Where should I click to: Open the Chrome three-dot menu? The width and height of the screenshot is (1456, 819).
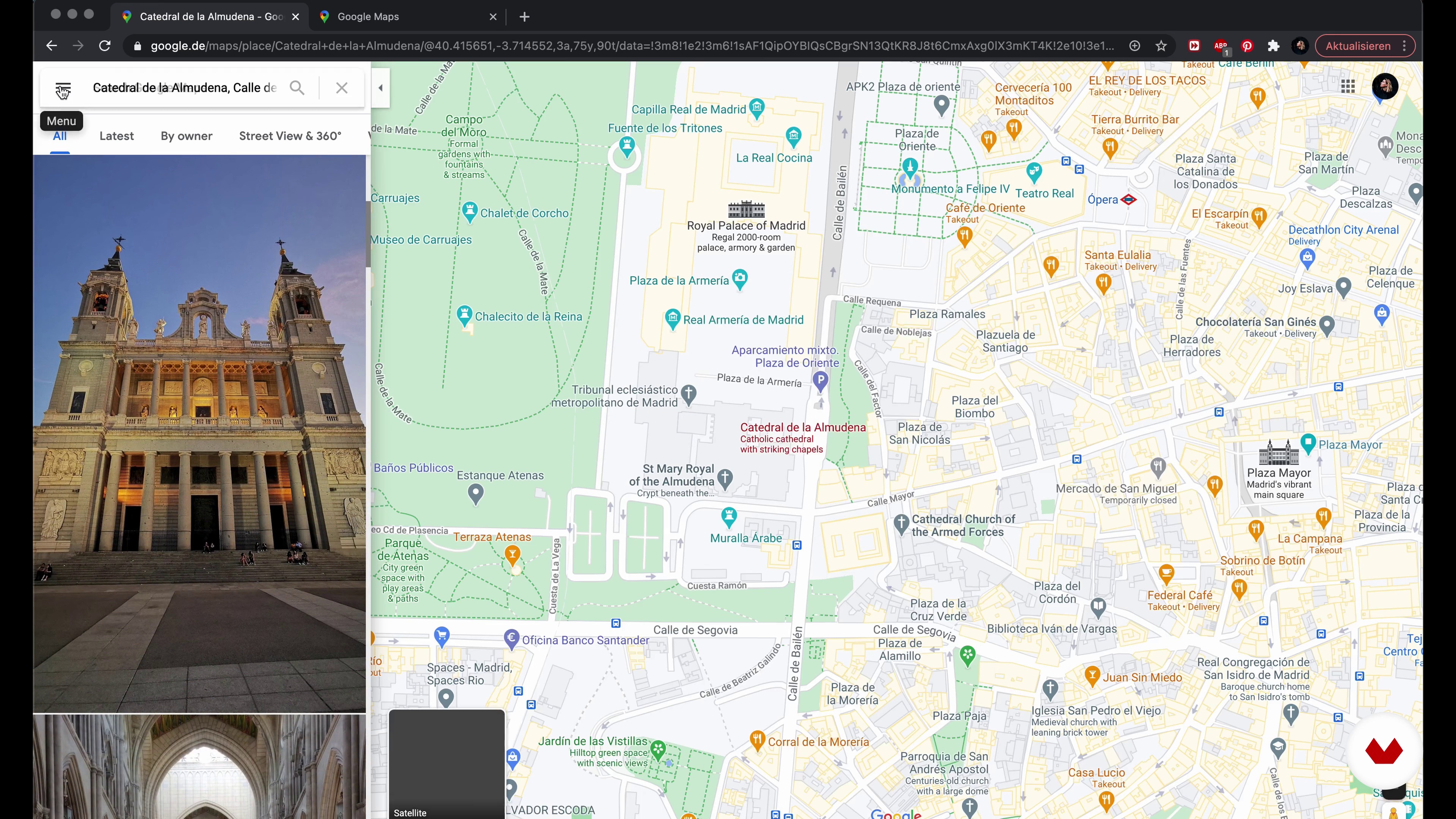[x=1404, y=46]
